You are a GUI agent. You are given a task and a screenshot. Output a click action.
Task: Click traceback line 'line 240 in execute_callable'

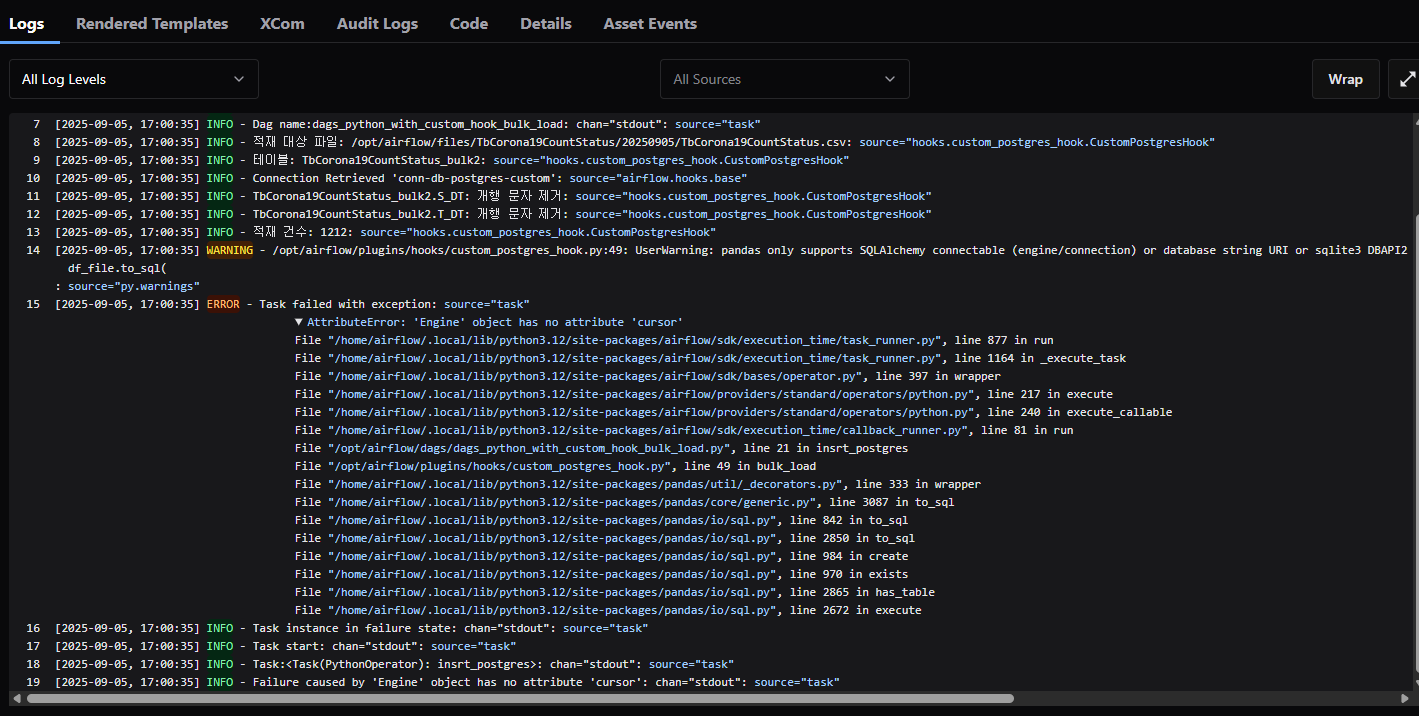[x=1080, y=412]
